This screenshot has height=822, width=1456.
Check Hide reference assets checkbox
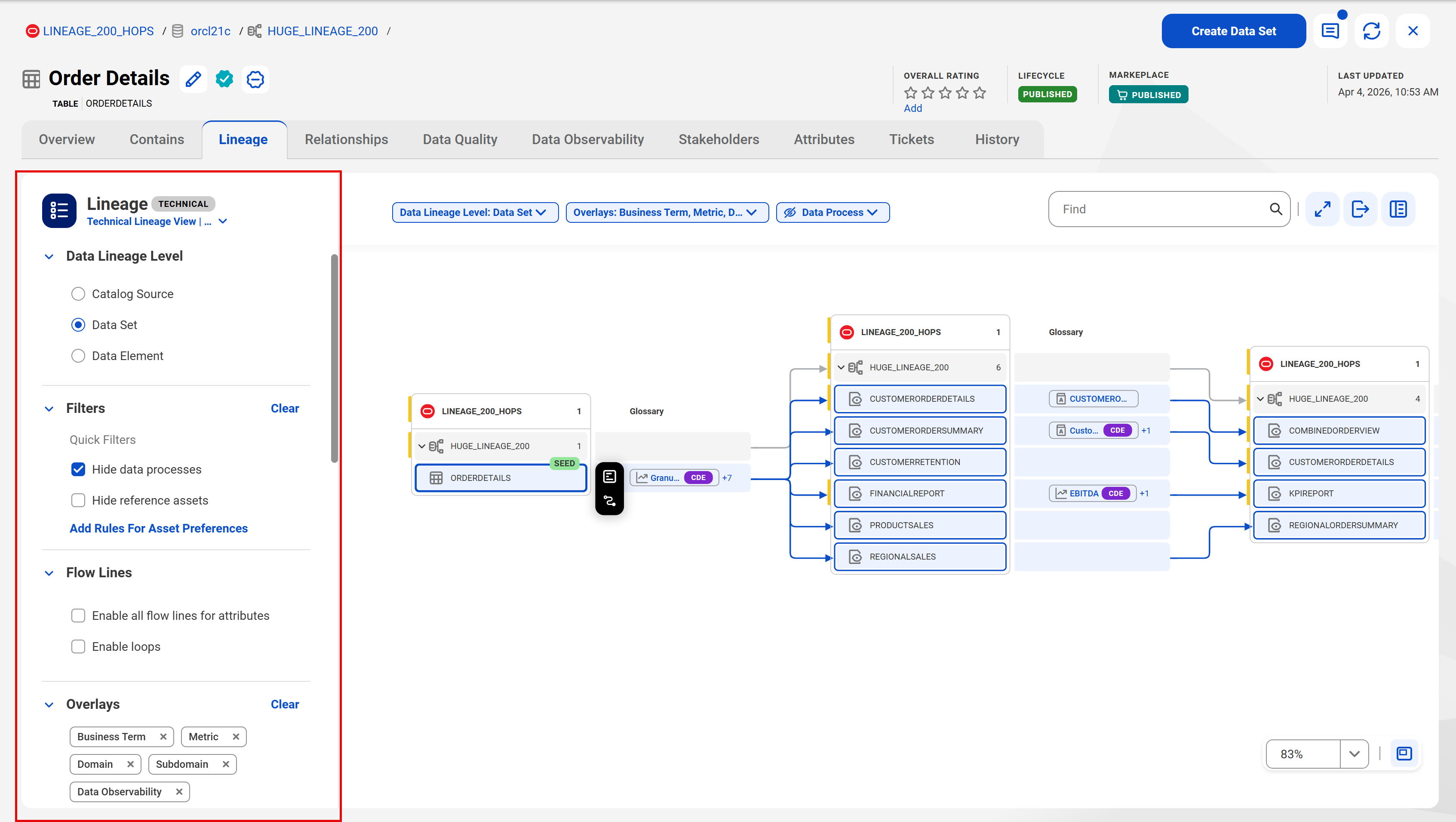78,501
